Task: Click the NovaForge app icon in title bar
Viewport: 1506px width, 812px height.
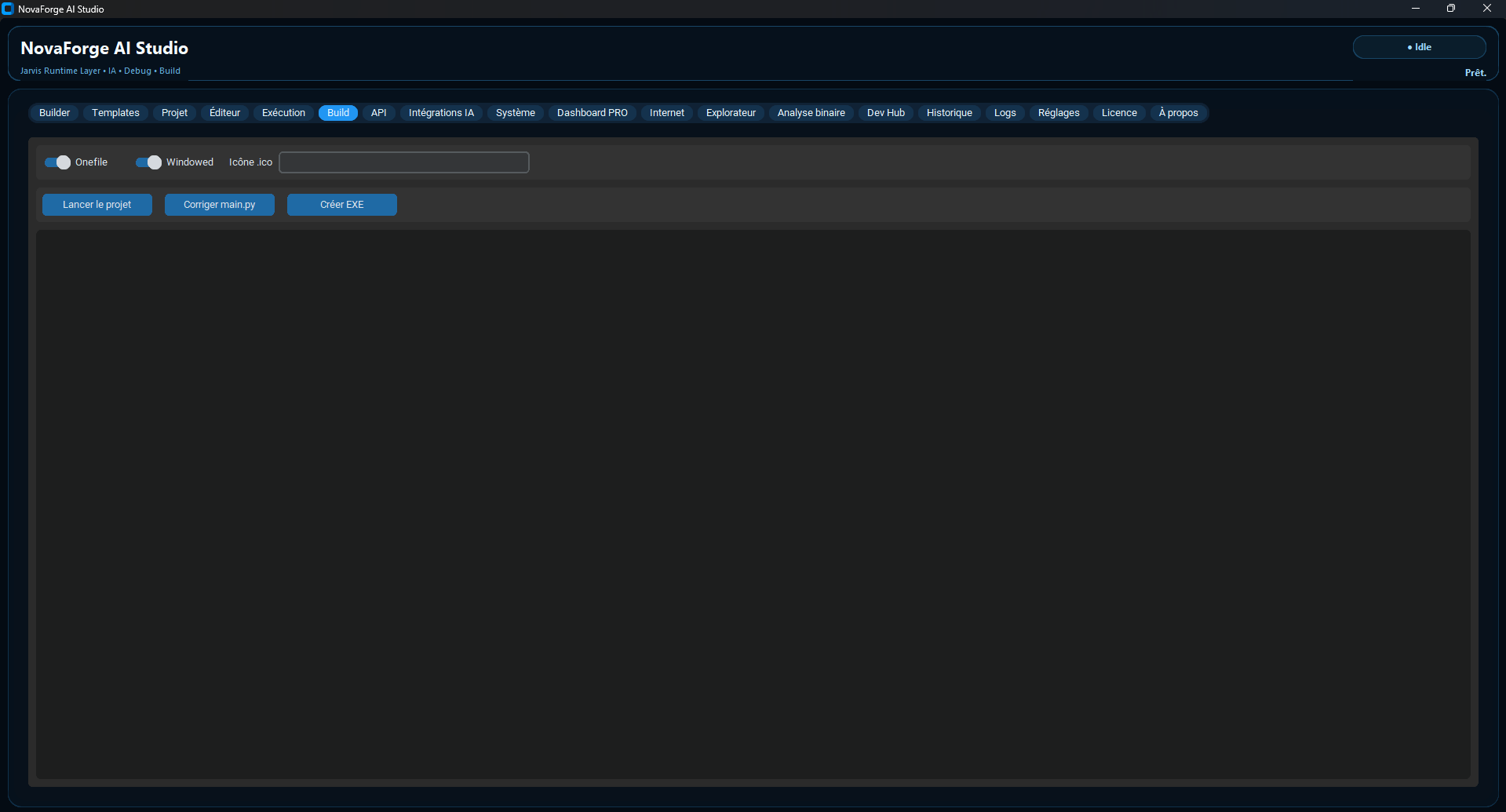Action: 8,9
